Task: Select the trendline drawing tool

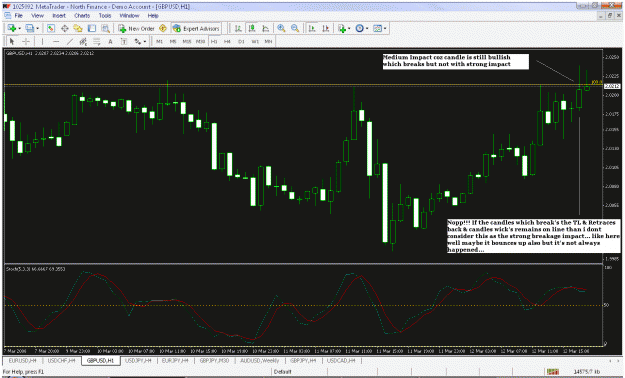Action: (x=70, y=41)
